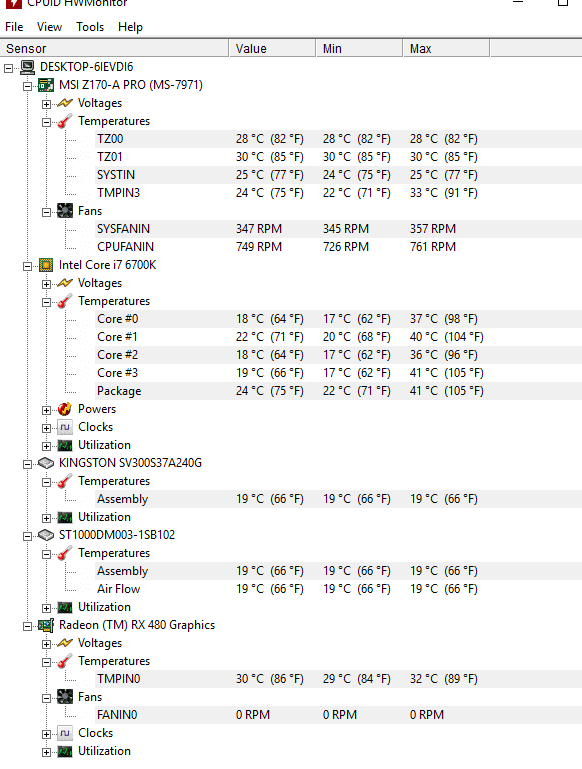Viewport: 582px width, 769px height.
Task: Collapse Temperatures under Intel Core i7 6700K
Action: pyautogui.click(x=46, y=302)
